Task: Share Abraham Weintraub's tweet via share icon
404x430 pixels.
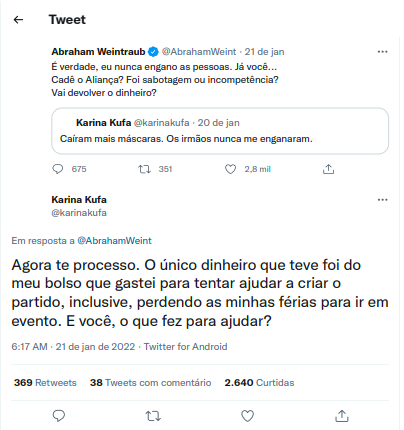Action: [x=328, y=169]
